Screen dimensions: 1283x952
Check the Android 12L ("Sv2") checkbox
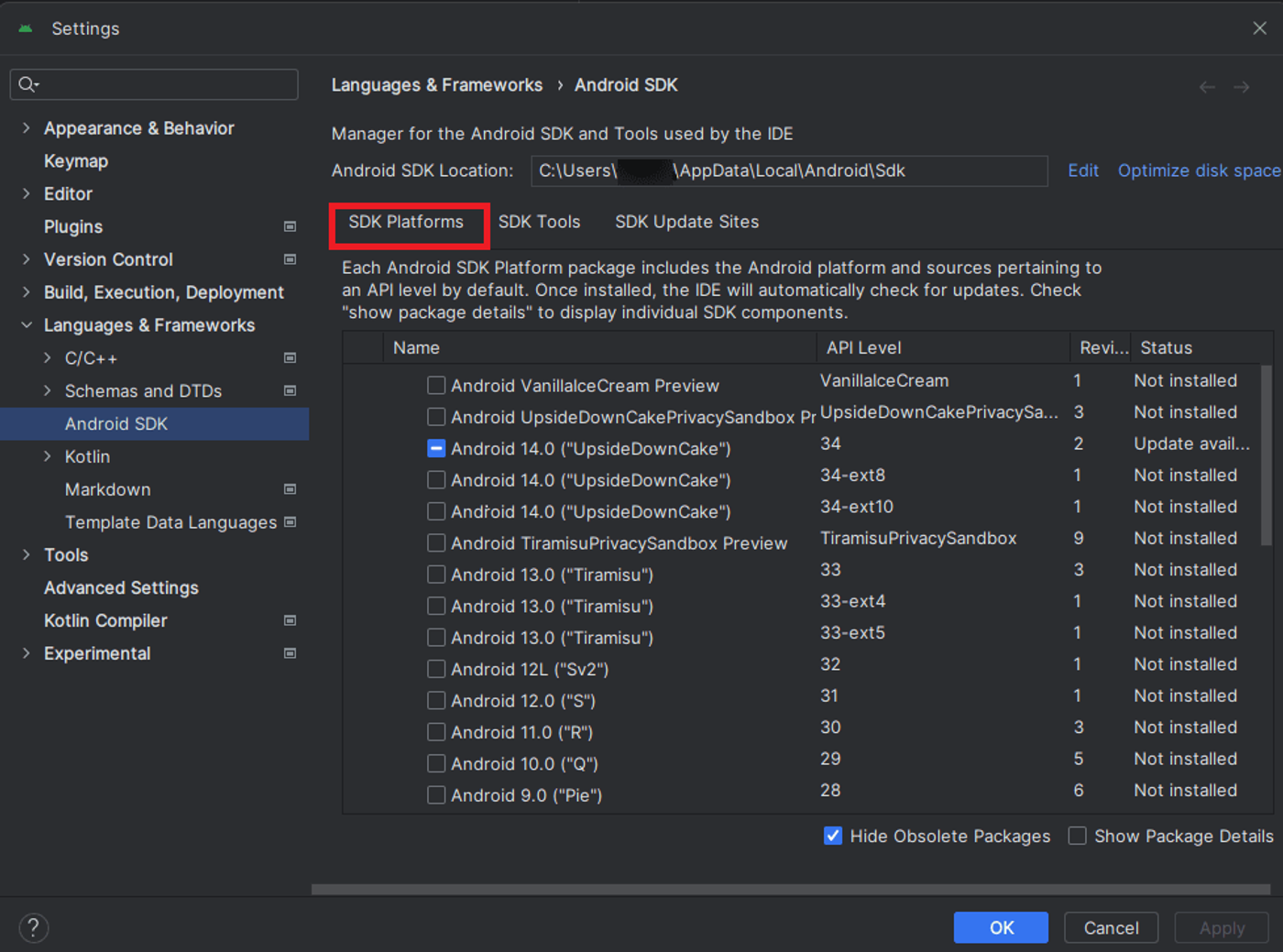(436, 669)
